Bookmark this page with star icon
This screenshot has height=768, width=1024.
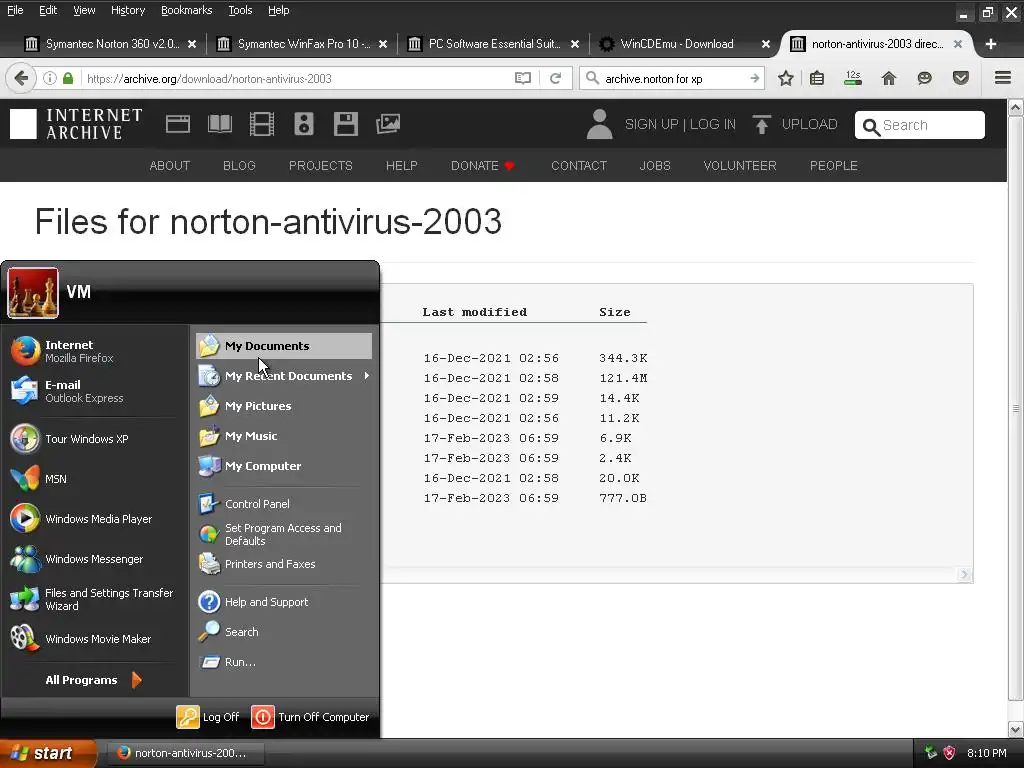[786, 78]
